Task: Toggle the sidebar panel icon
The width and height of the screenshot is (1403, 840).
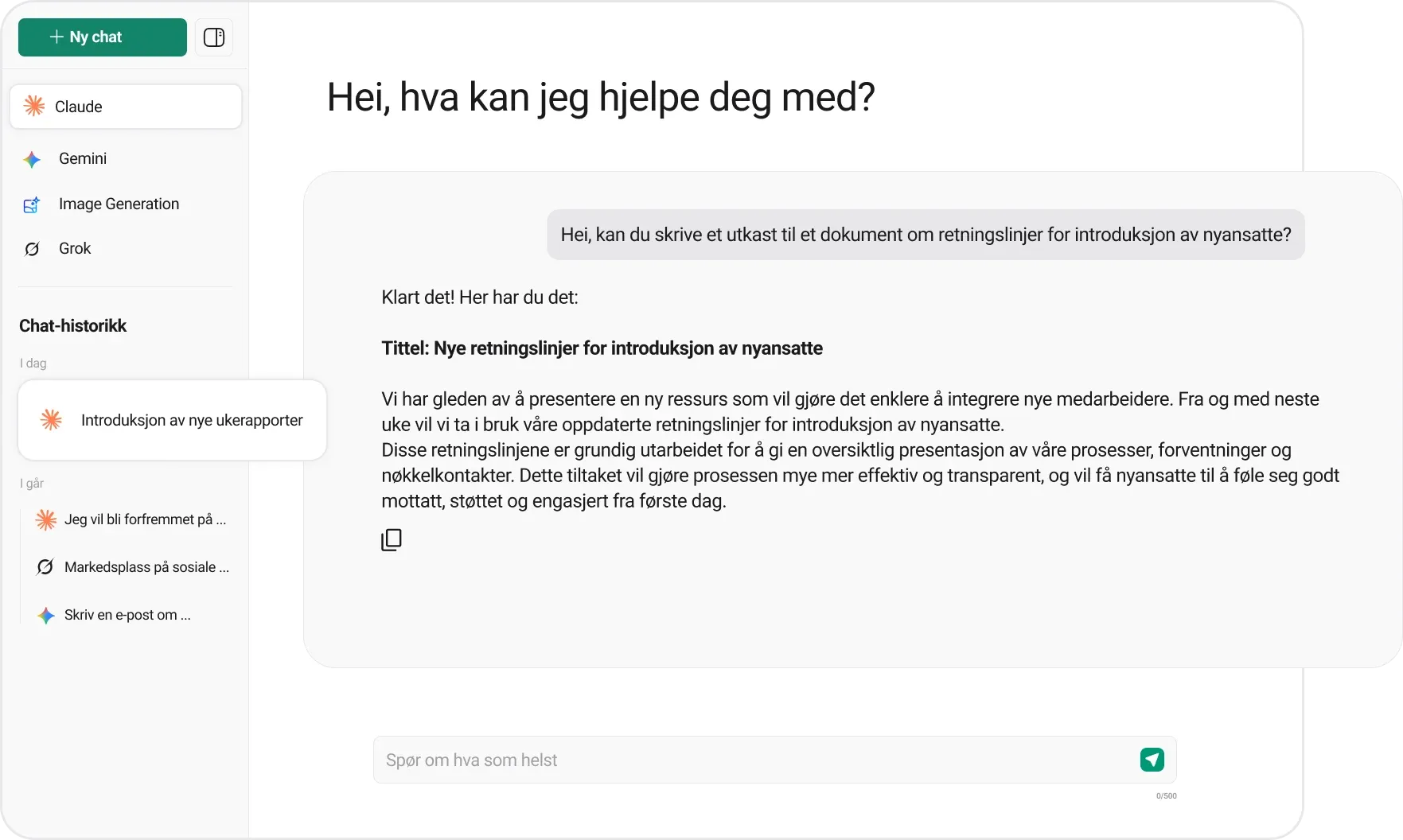Action: tap(214, 37)
